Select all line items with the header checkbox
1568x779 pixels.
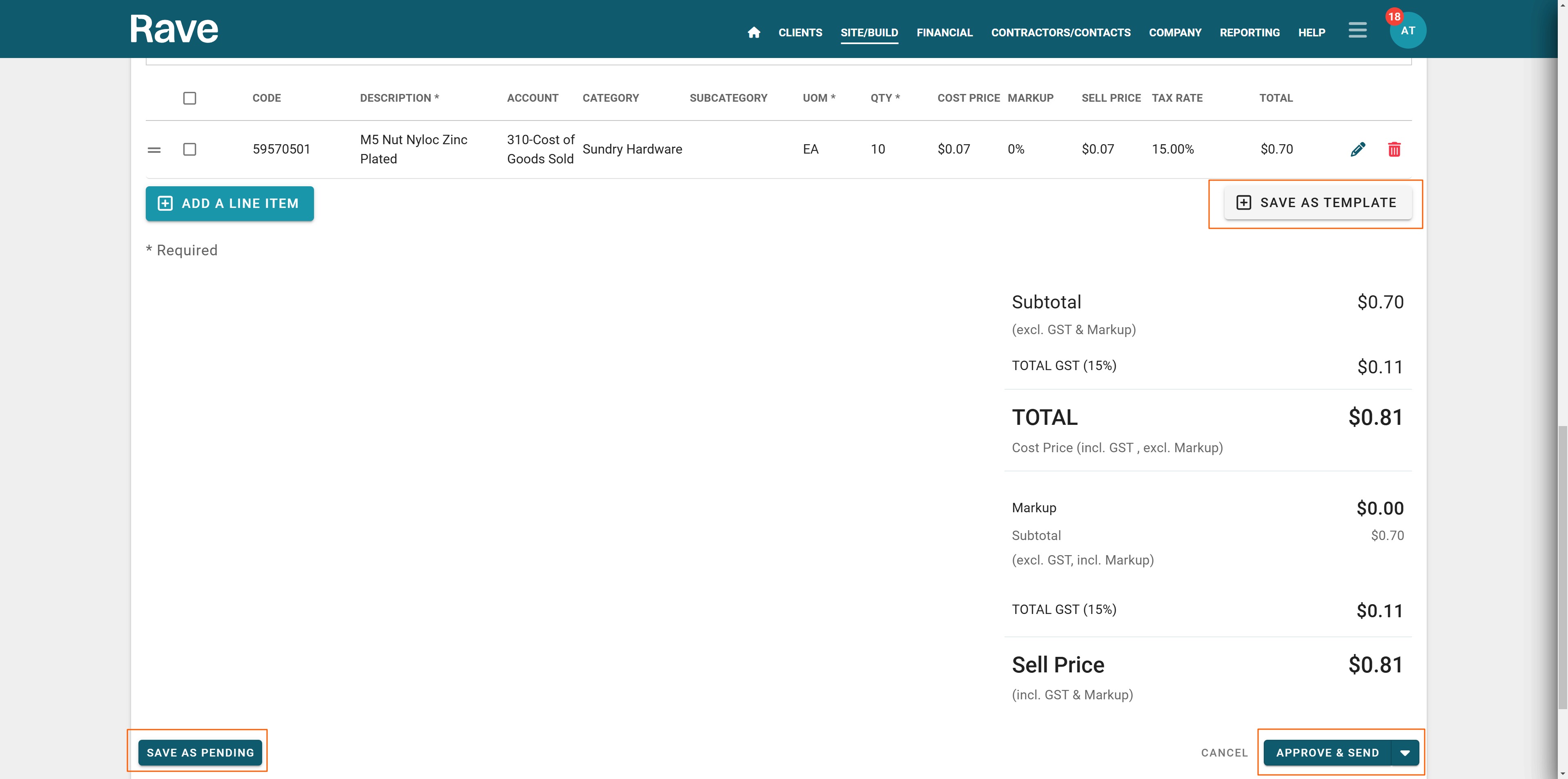[x=190, y=98]
